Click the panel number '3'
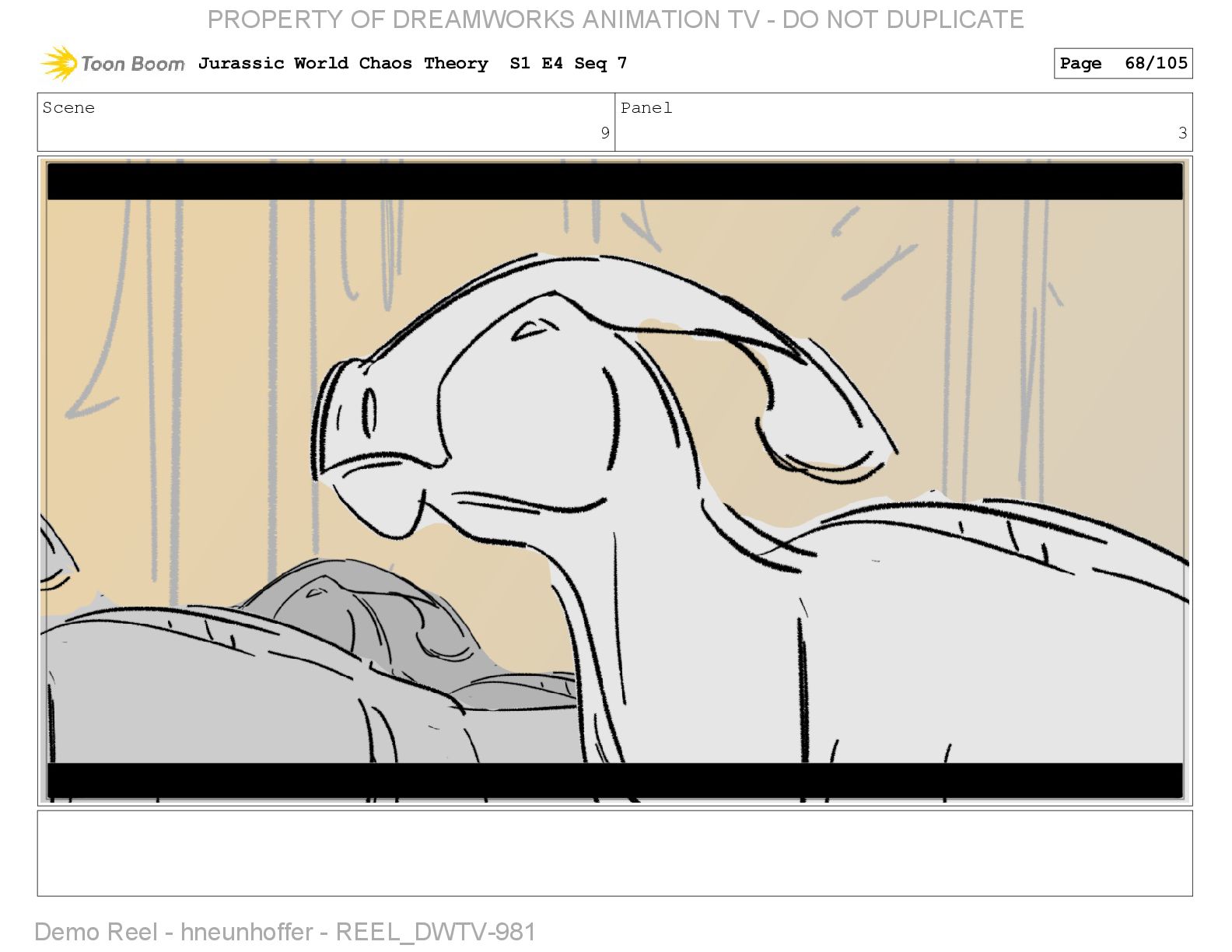Screen dimensions: 1232x952 click(x=1182, y=133)
